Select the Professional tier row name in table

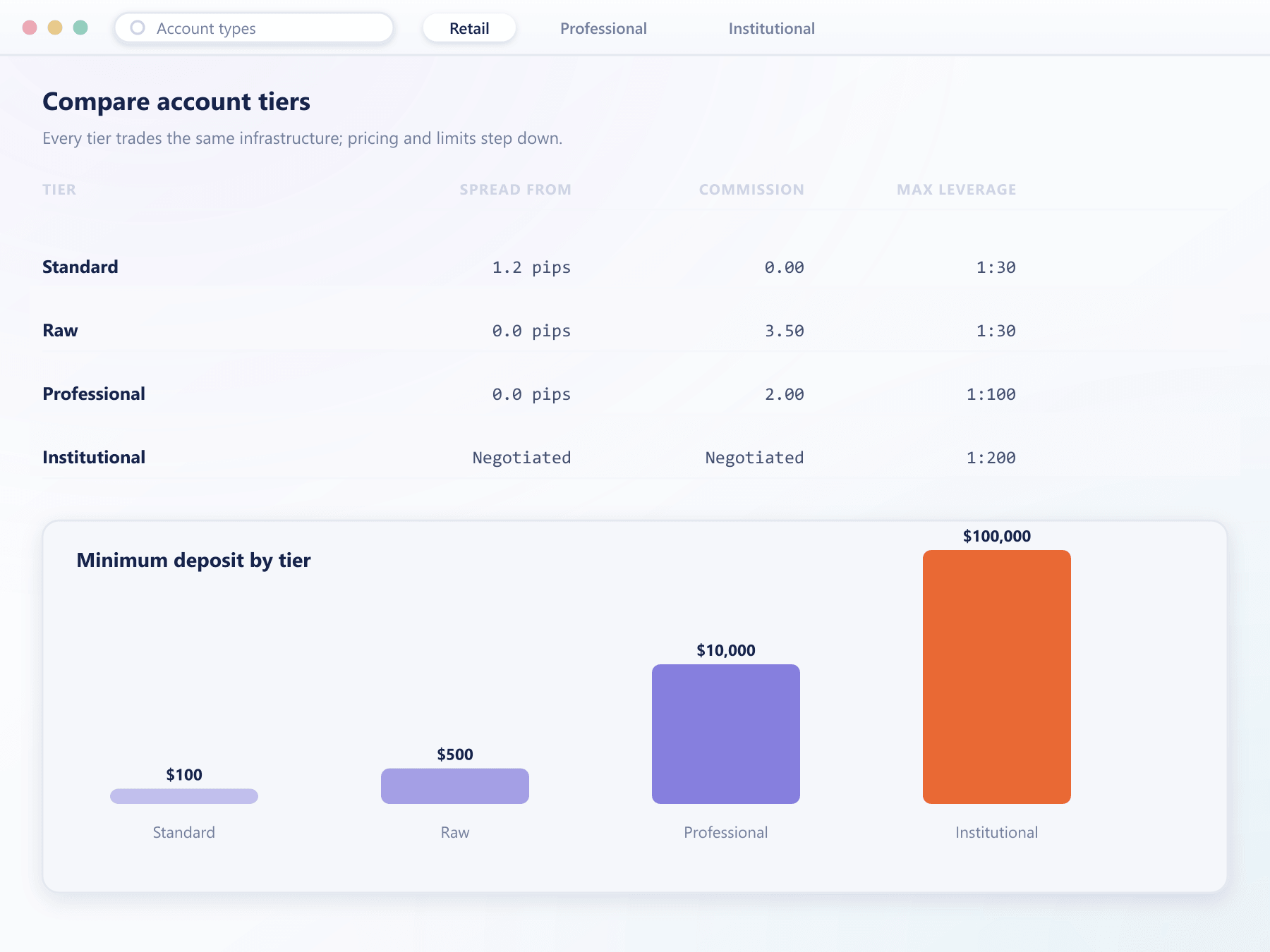(x=94, y=393)
